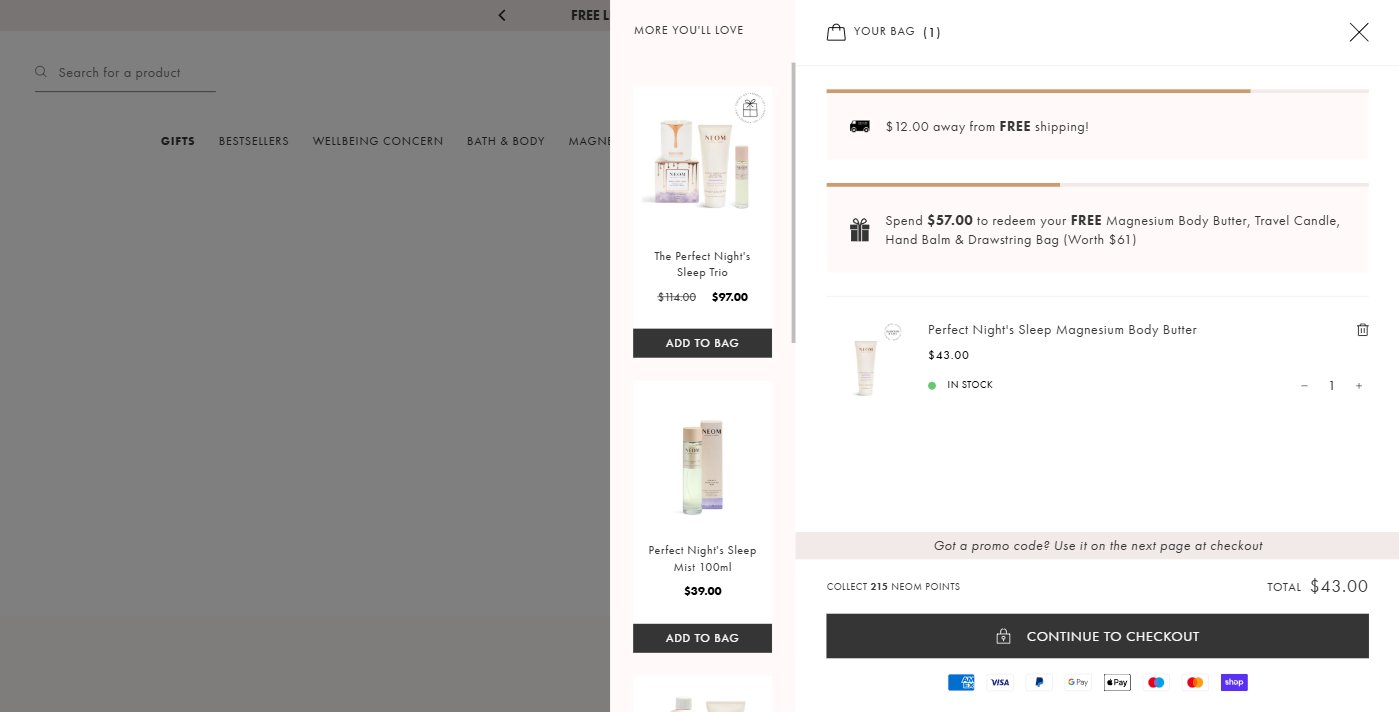Click the free shipping progress bar

[x=1097, y=91]
